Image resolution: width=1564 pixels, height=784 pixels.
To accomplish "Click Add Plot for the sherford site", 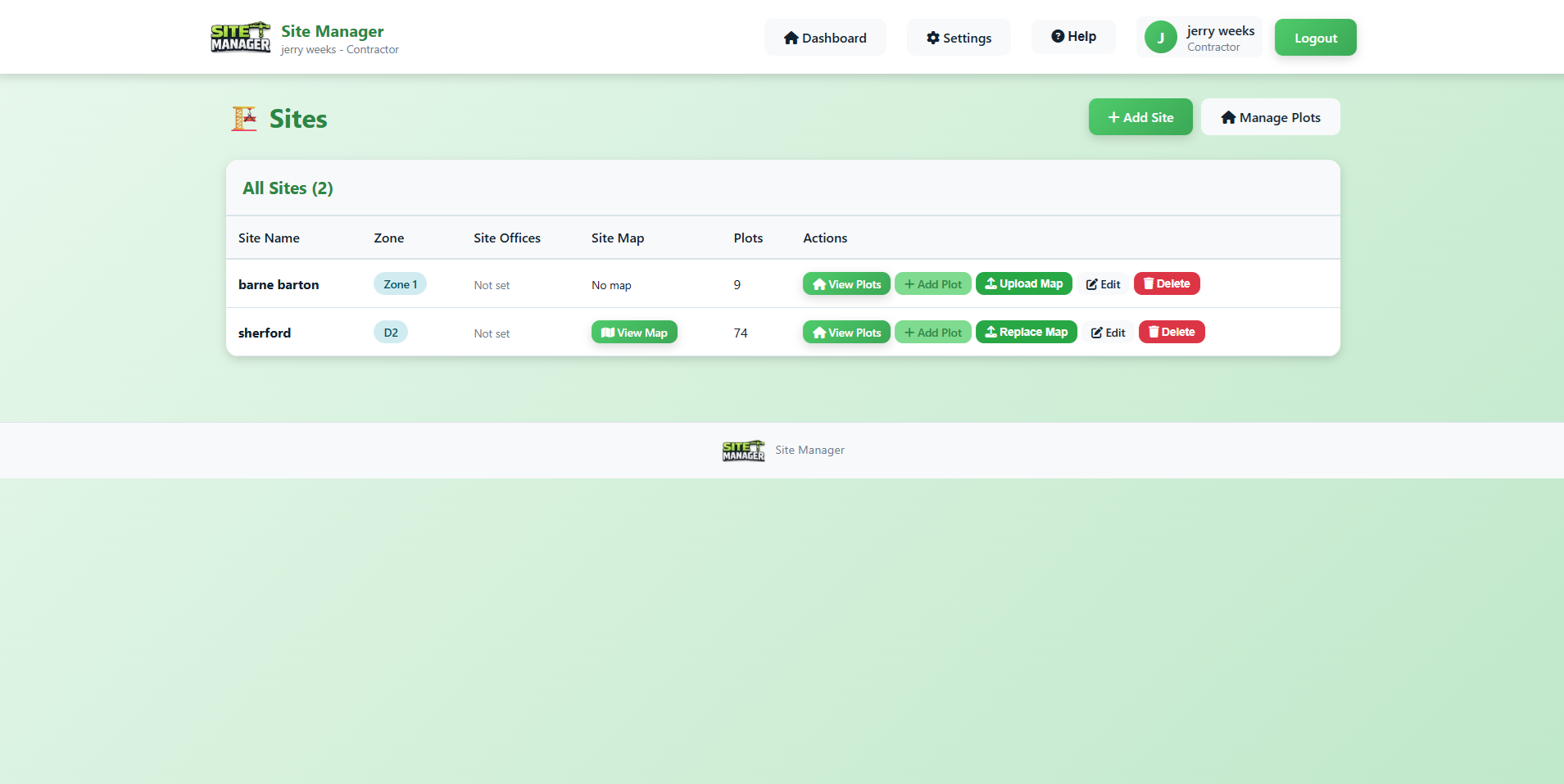I will point(932,332).
